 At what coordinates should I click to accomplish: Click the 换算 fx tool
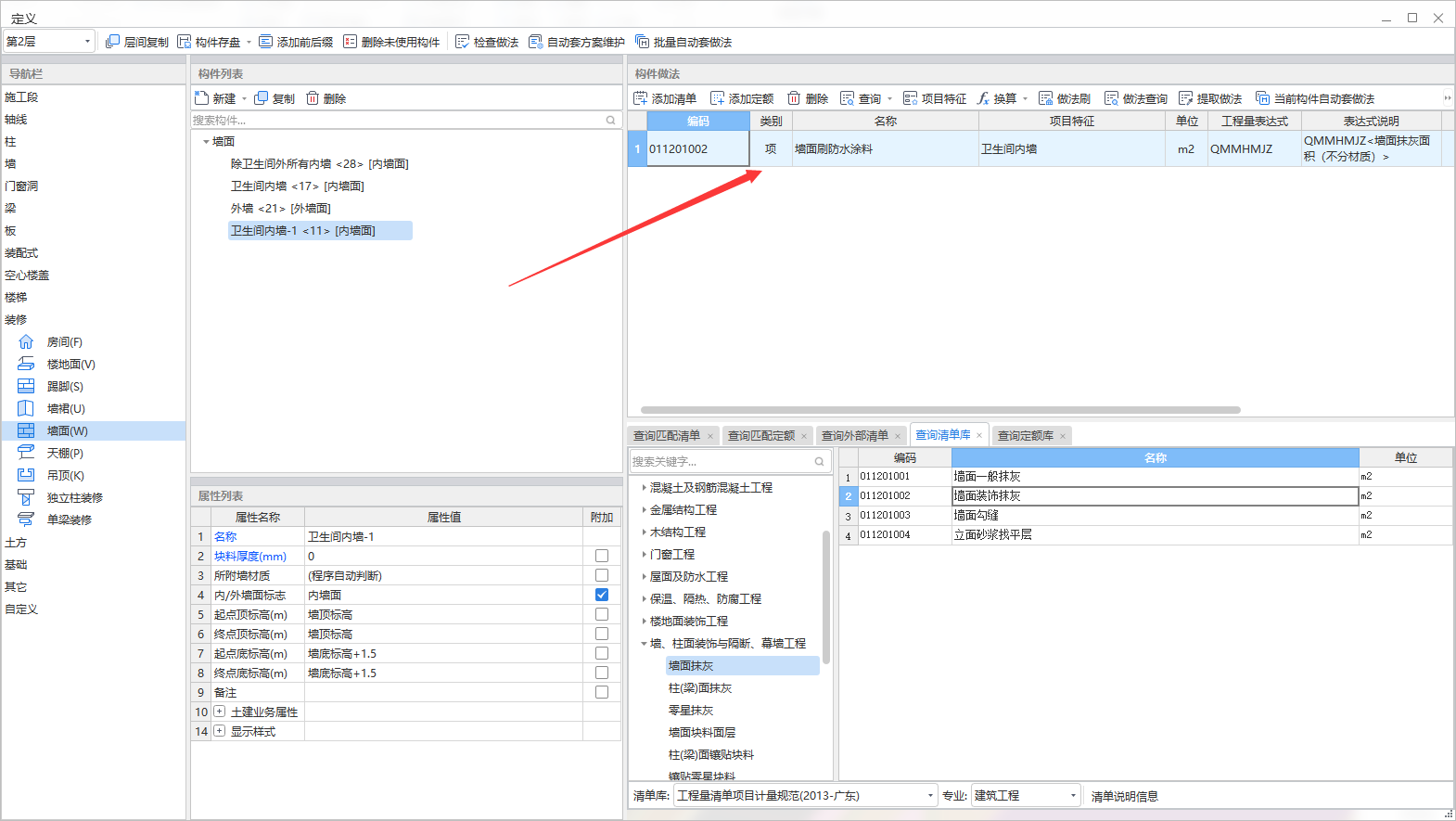(997, 98)
